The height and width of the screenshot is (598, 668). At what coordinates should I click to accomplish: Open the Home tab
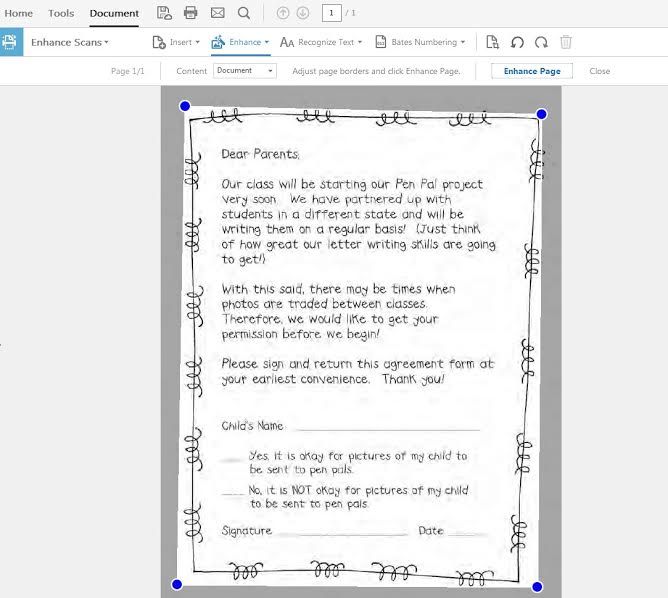tap(18, 13)
